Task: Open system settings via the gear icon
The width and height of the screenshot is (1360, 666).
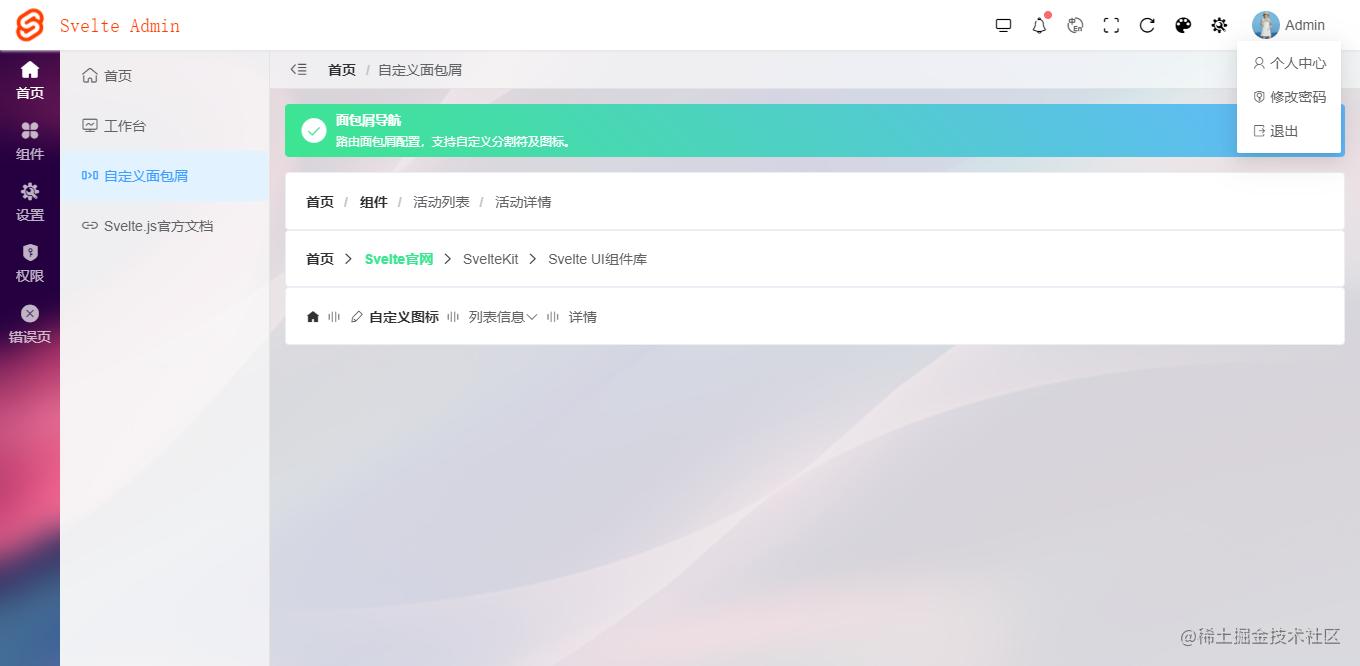Action: tap(1219, 25)
